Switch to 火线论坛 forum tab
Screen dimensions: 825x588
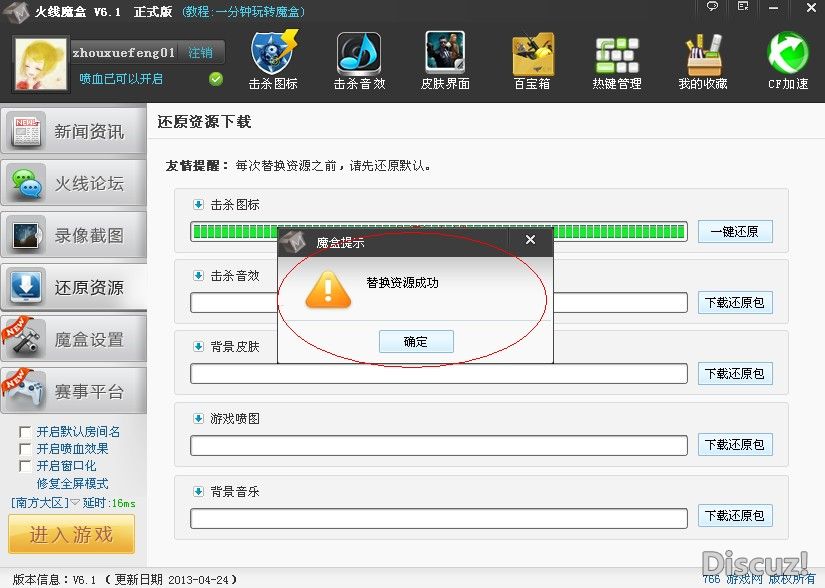pos(74,183)
